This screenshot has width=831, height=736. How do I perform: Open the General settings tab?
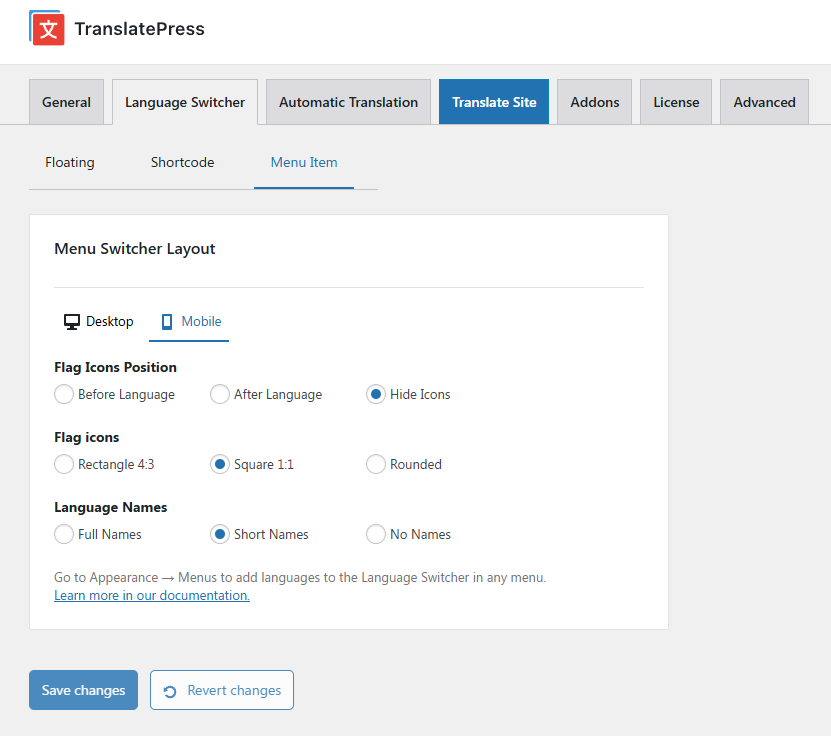point(66,102)
